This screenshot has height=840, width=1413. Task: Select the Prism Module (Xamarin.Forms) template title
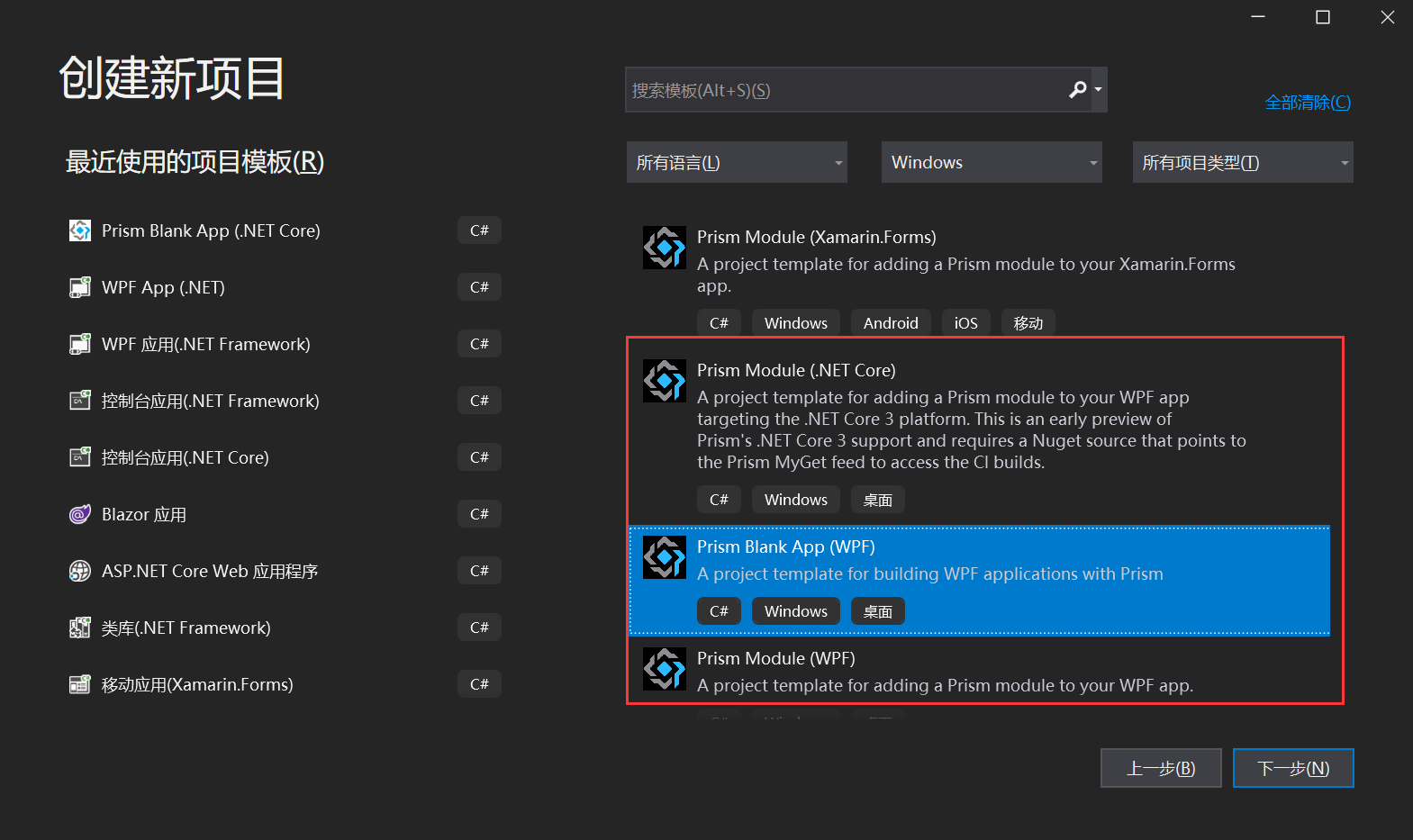point(816,237)
